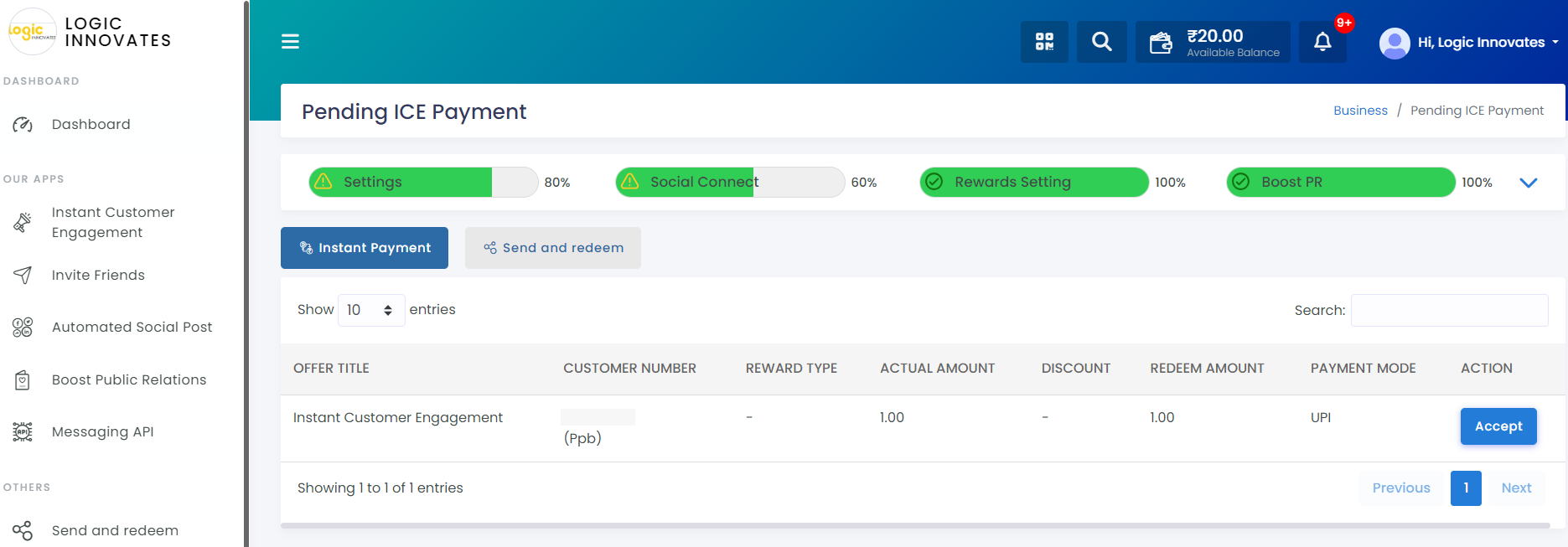The height and width of the screenshot is (547, 1568).
Task: Accept the pending UPI payment
Action: (1498, 426)
